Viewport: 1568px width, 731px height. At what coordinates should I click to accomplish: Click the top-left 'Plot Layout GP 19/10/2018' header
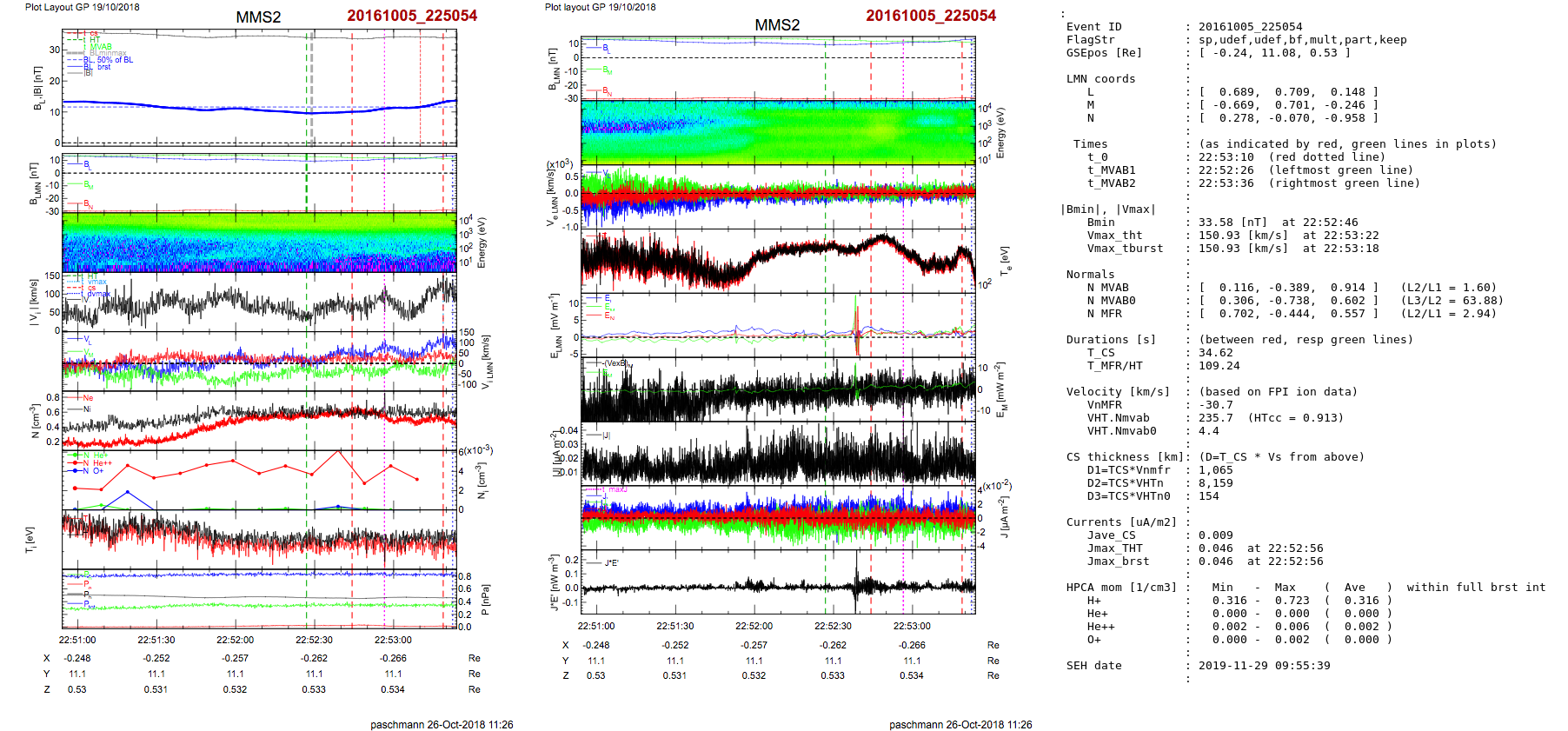point(82,7)
